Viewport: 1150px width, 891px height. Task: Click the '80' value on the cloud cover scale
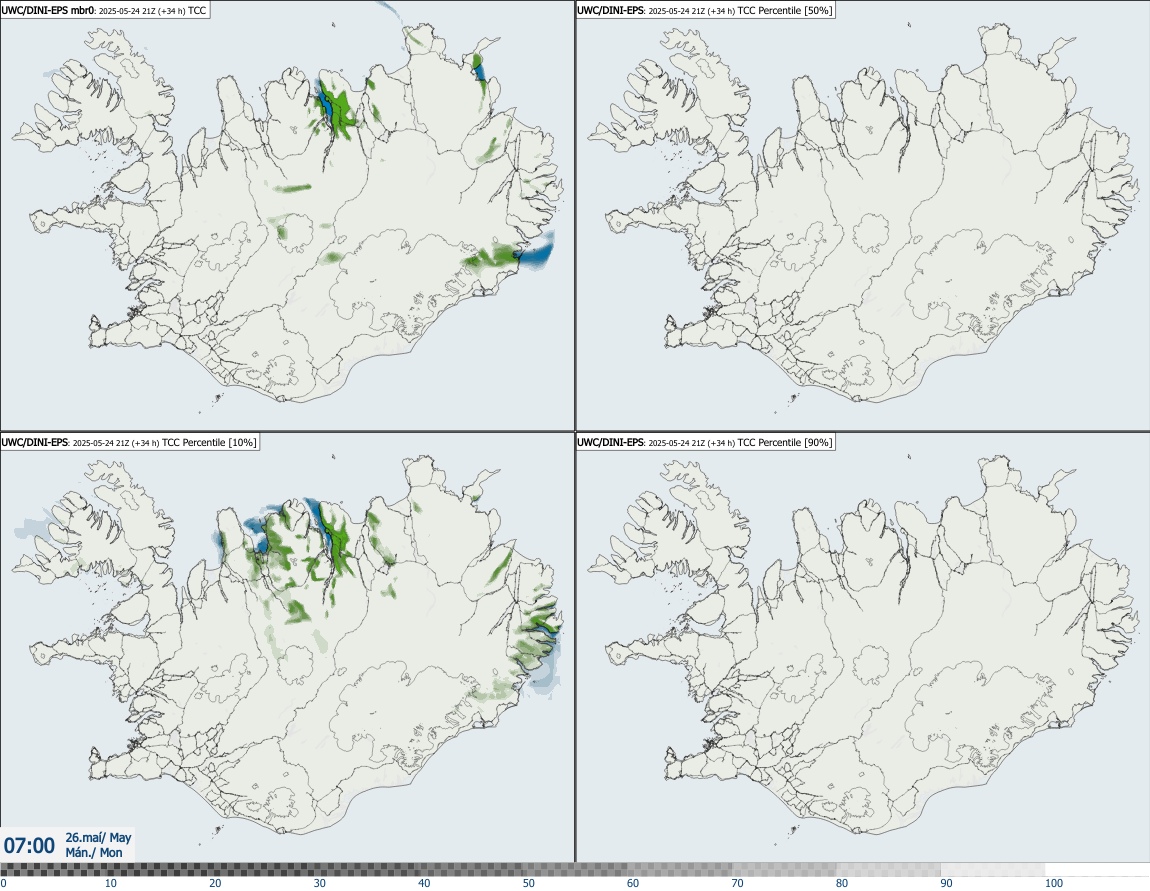tap(842, 883)
